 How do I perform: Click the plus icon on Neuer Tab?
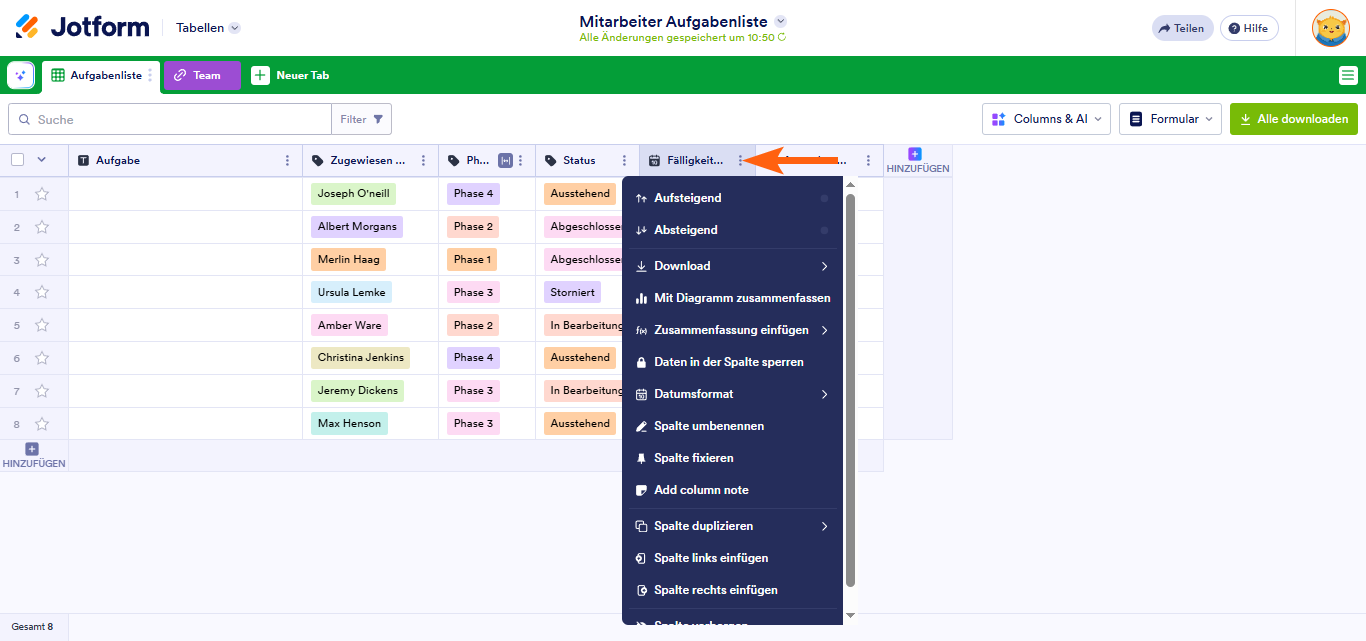(261, 74)
